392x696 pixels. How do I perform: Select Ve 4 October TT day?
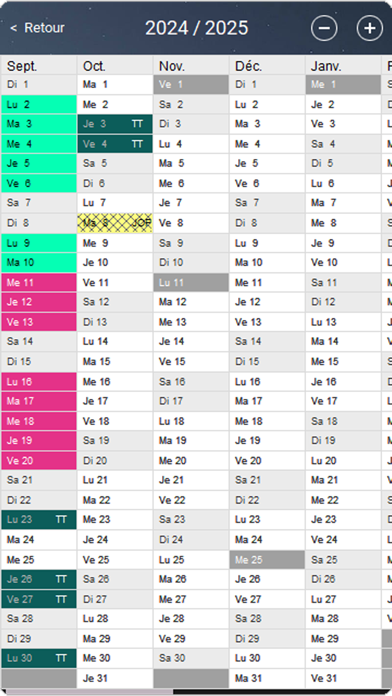(115, 144)
